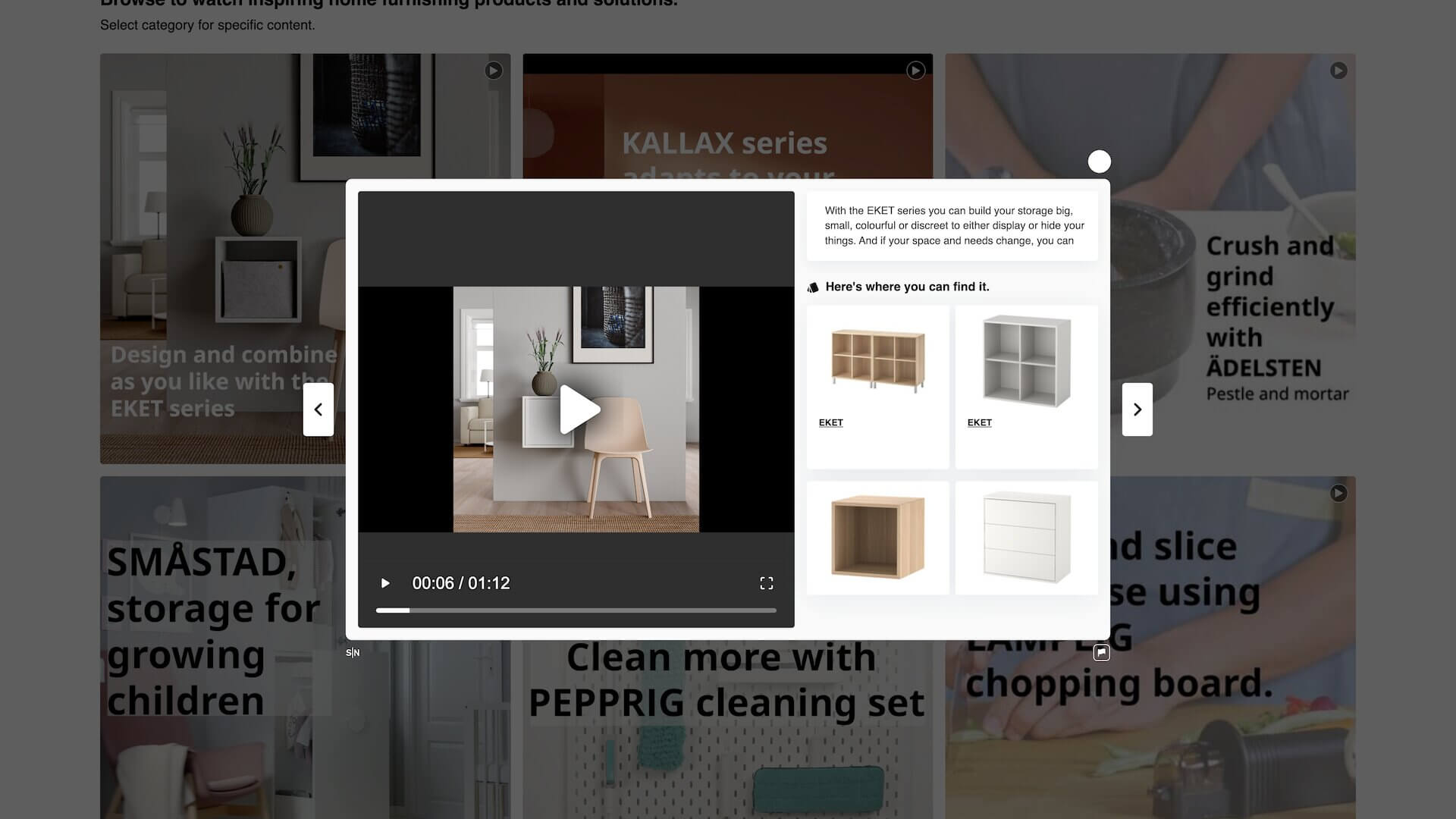This screenshot has height=819, width=1456.
Task: Play the EKET video with center play button
Action: (579, 409)
